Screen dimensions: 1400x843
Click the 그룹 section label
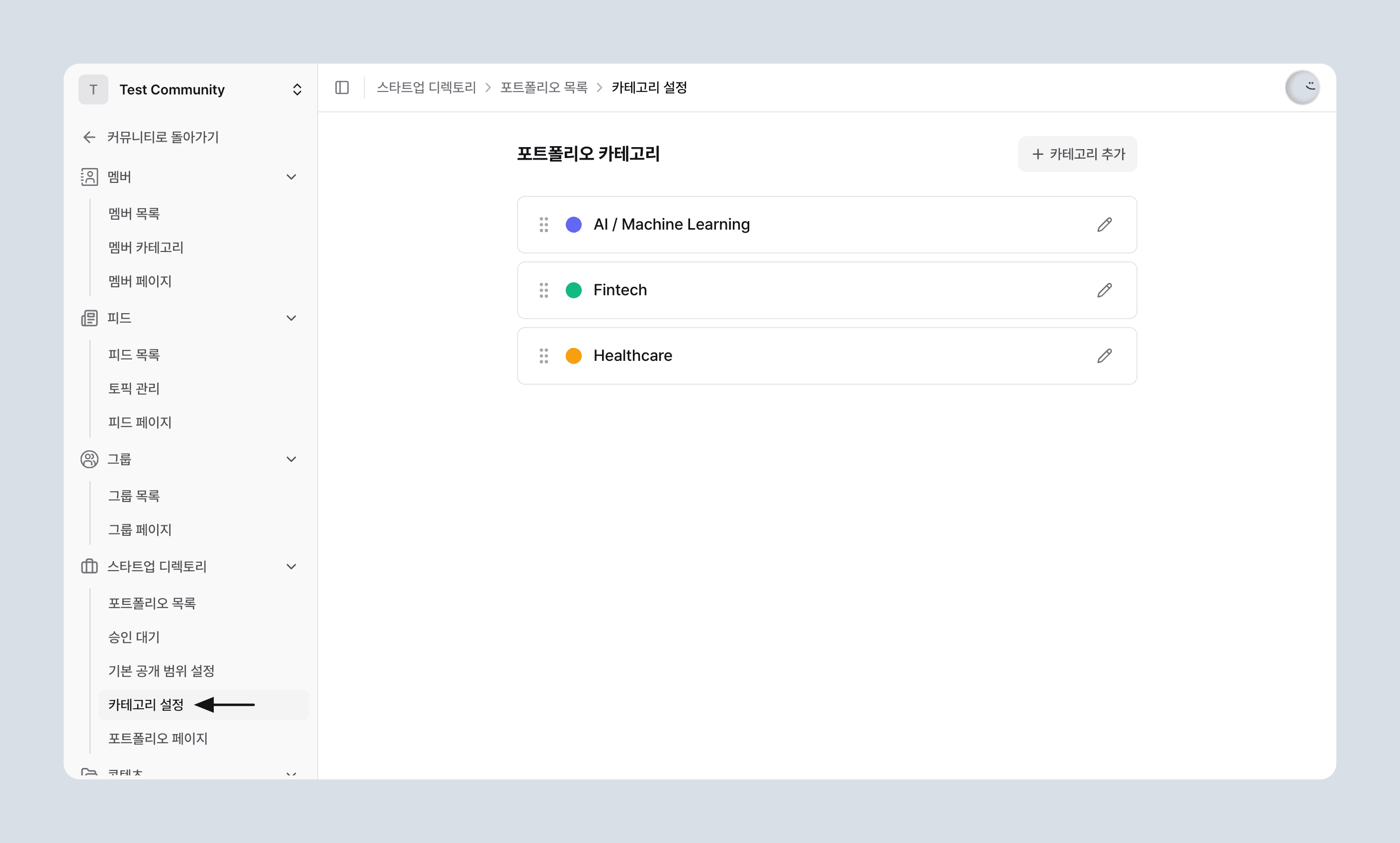pos(119,459)
